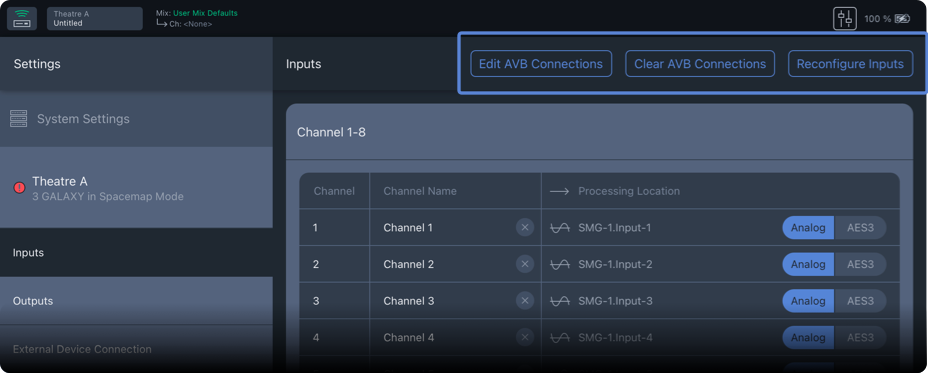This screenshot has height=373, width=928.
Task: Edit the Channel 1 name field
Action: (455, 227)
